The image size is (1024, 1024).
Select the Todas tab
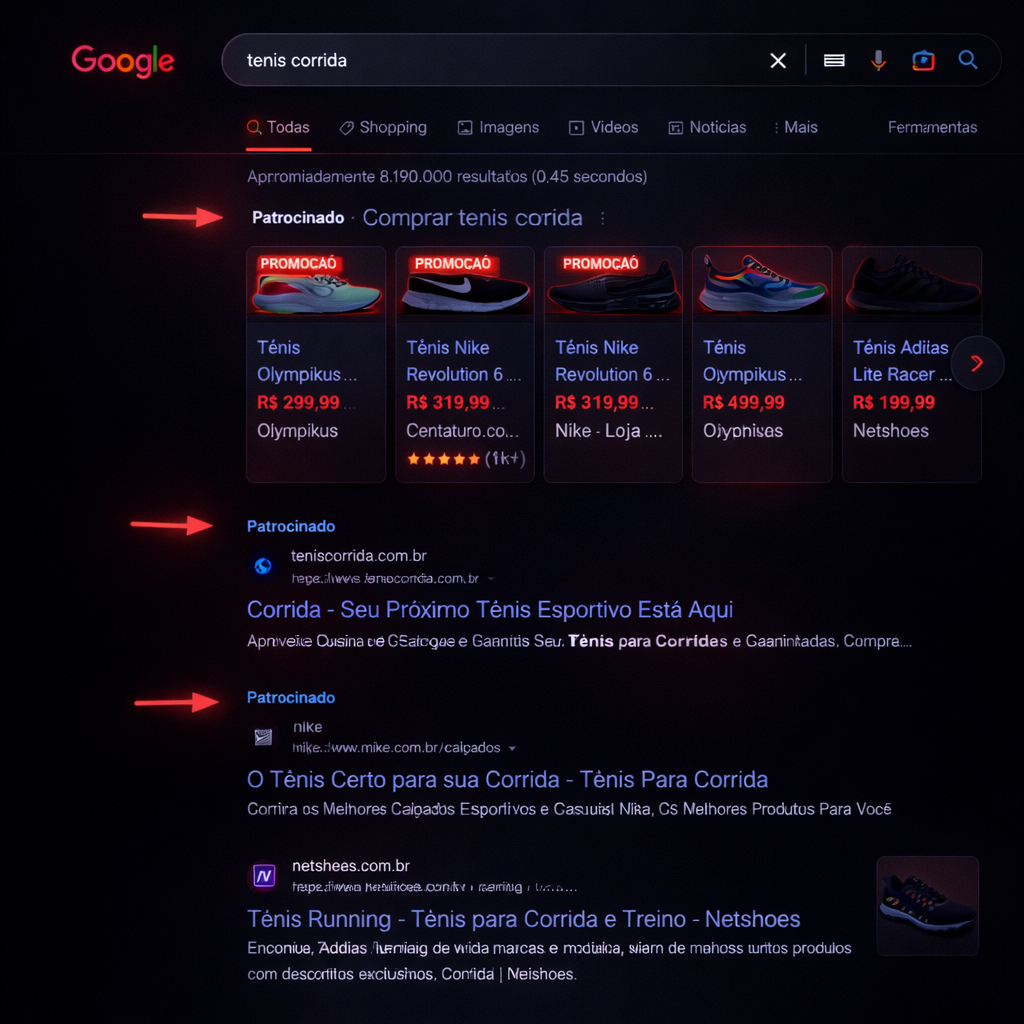(278, 127)
